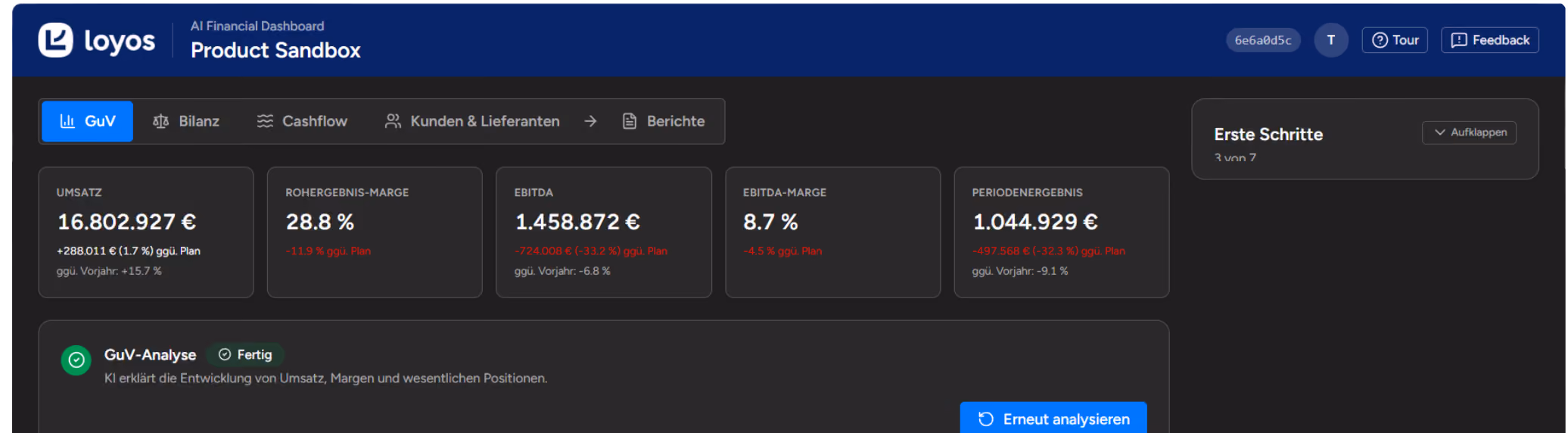Switch to the Bilanz tab

[x=186, y=121]
